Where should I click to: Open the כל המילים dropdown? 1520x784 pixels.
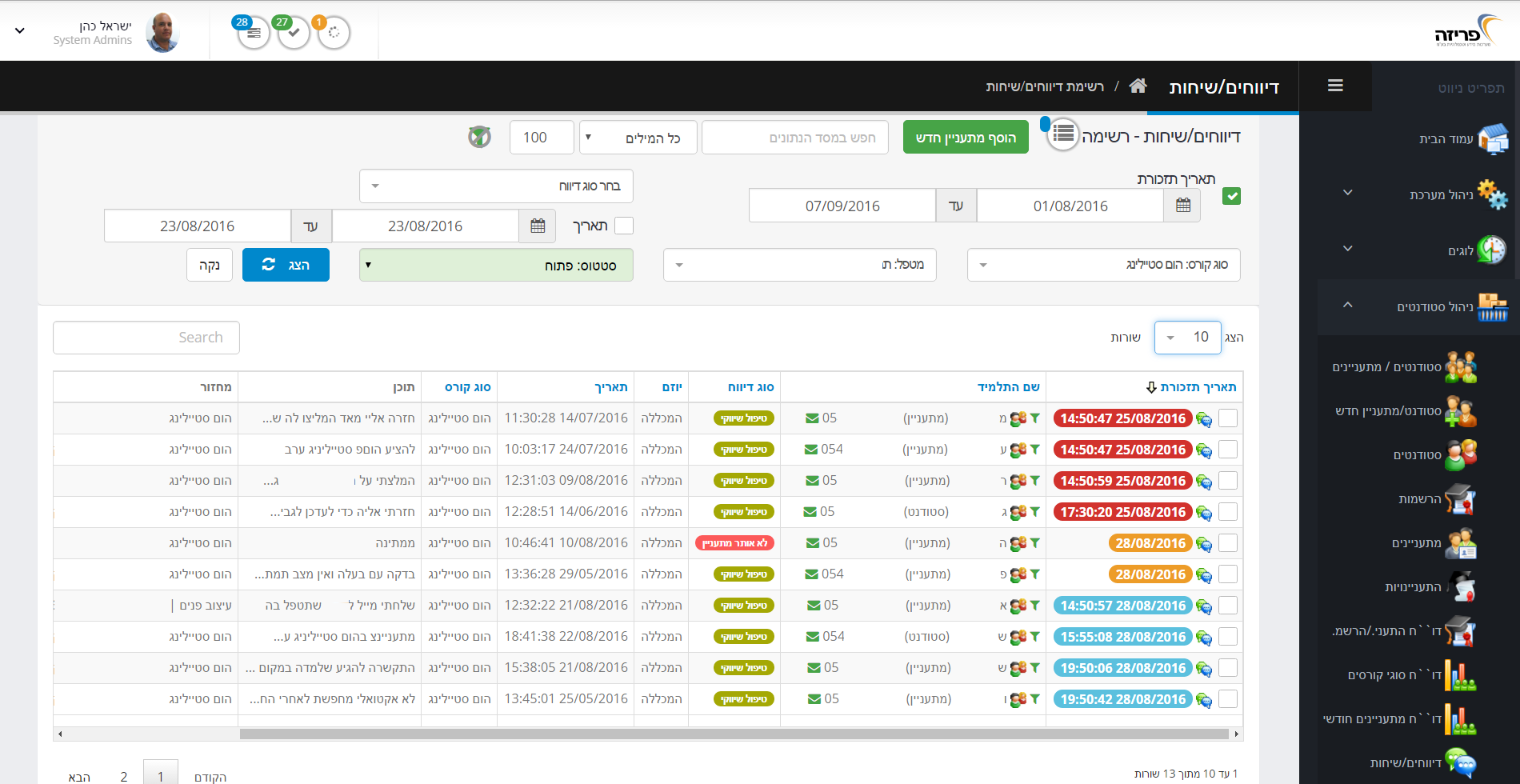638,138
